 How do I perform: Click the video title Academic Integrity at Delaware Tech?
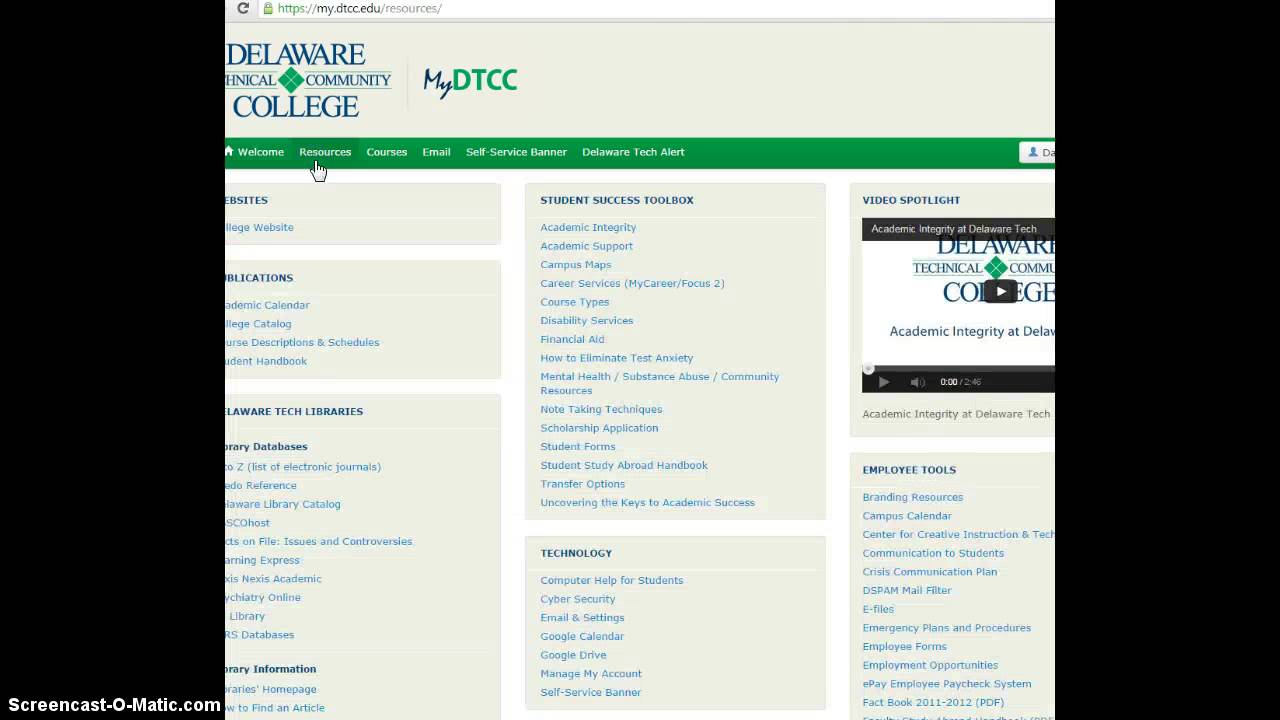click(x=954, y=229)
